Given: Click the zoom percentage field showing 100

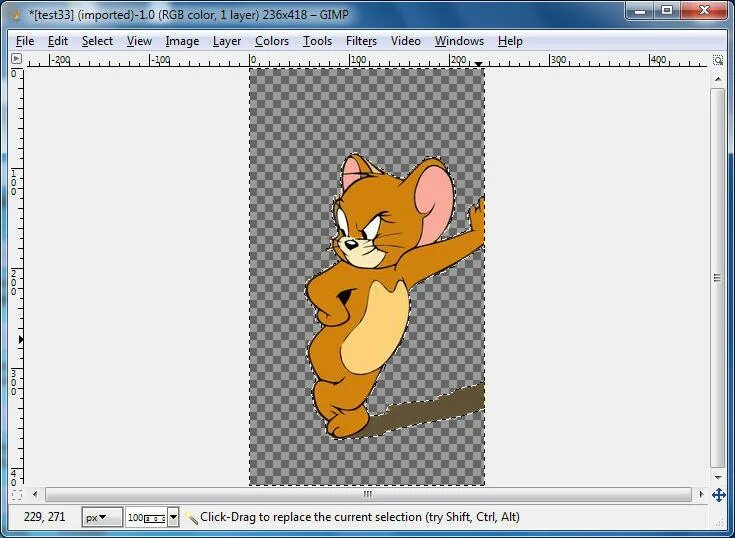Looking at the screenshot, I should tap(146, 517).
